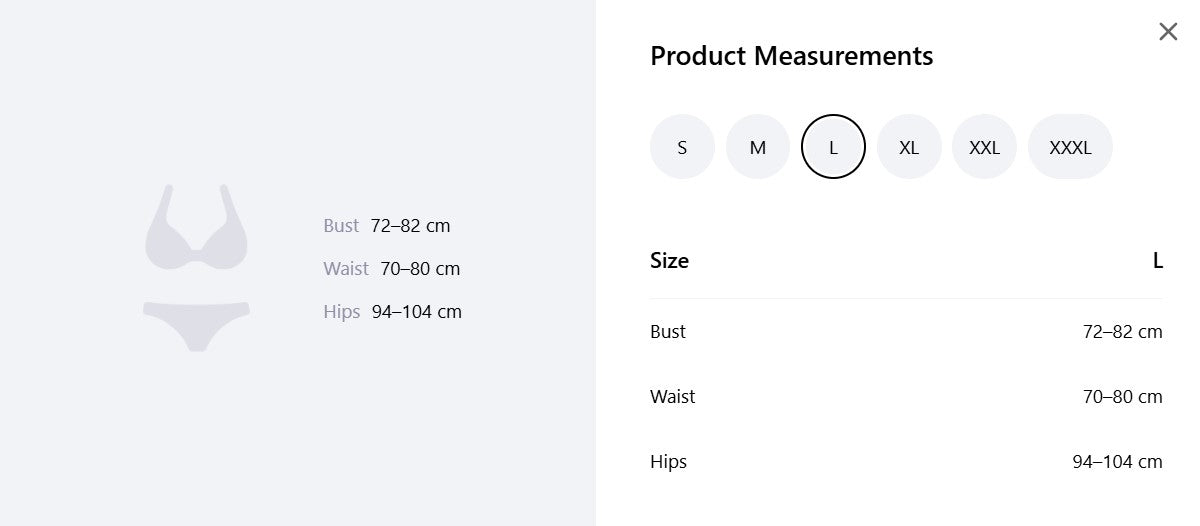The width and height of the screenshot is (1200, 526).
Task: Click the Hips row in measurements table
Action: click(906, 462)
